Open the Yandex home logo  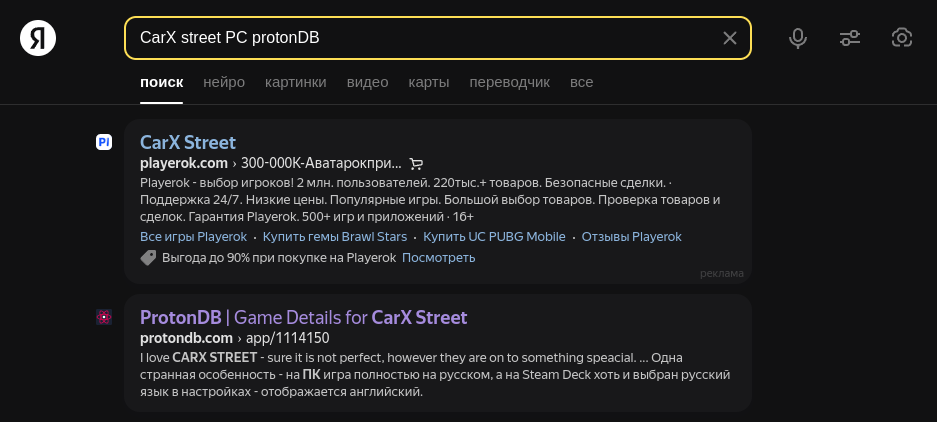click(x=38, y=38)
